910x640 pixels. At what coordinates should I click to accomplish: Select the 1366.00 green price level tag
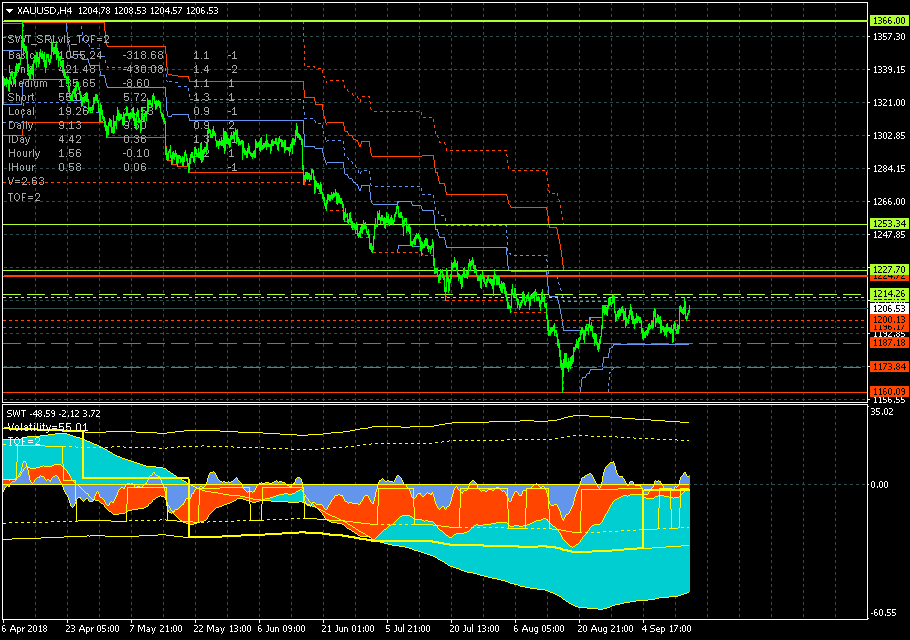coord(888,20)
